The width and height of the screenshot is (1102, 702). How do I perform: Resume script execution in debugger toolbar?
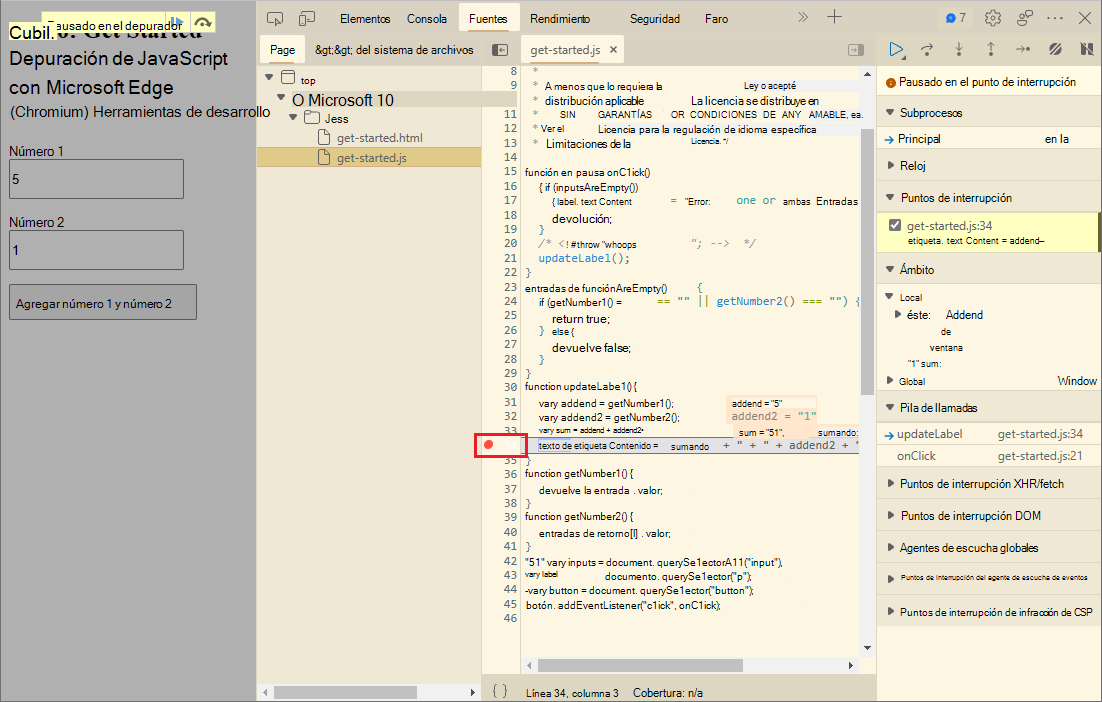(x=896, y=49)
